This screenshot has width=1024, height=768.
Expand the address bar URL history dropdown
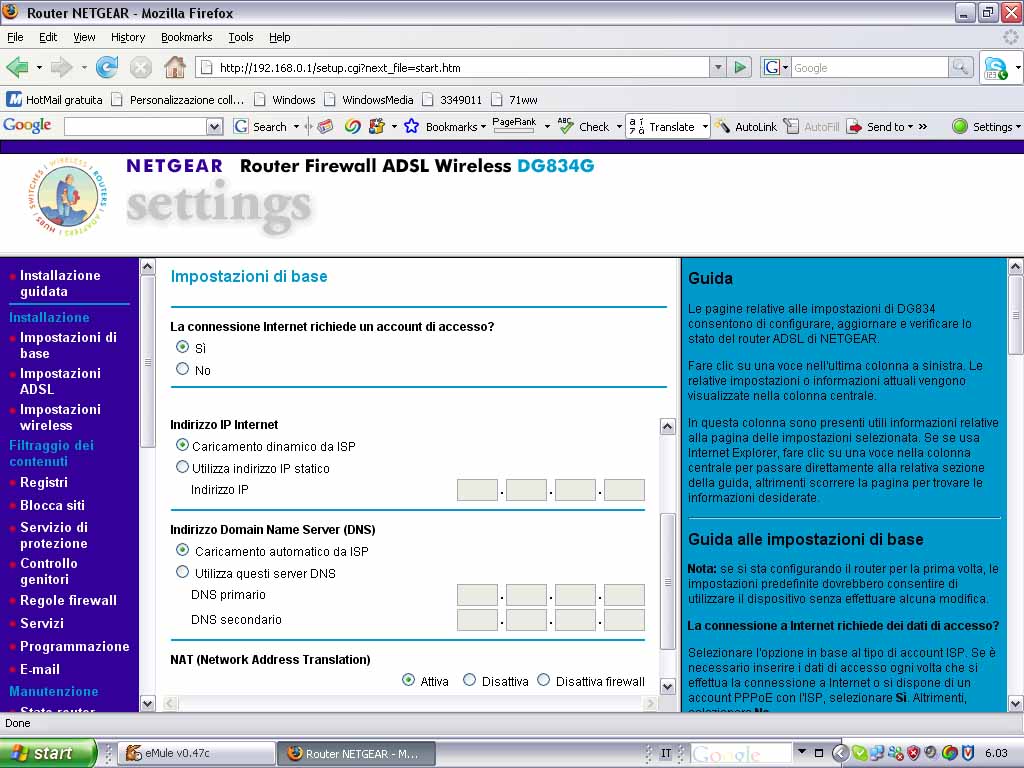click(x=718, y=67)
